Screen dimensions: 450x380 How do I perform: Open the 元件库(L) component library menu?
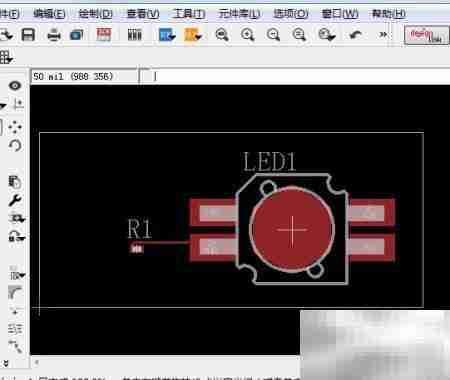tap(239, 14)
